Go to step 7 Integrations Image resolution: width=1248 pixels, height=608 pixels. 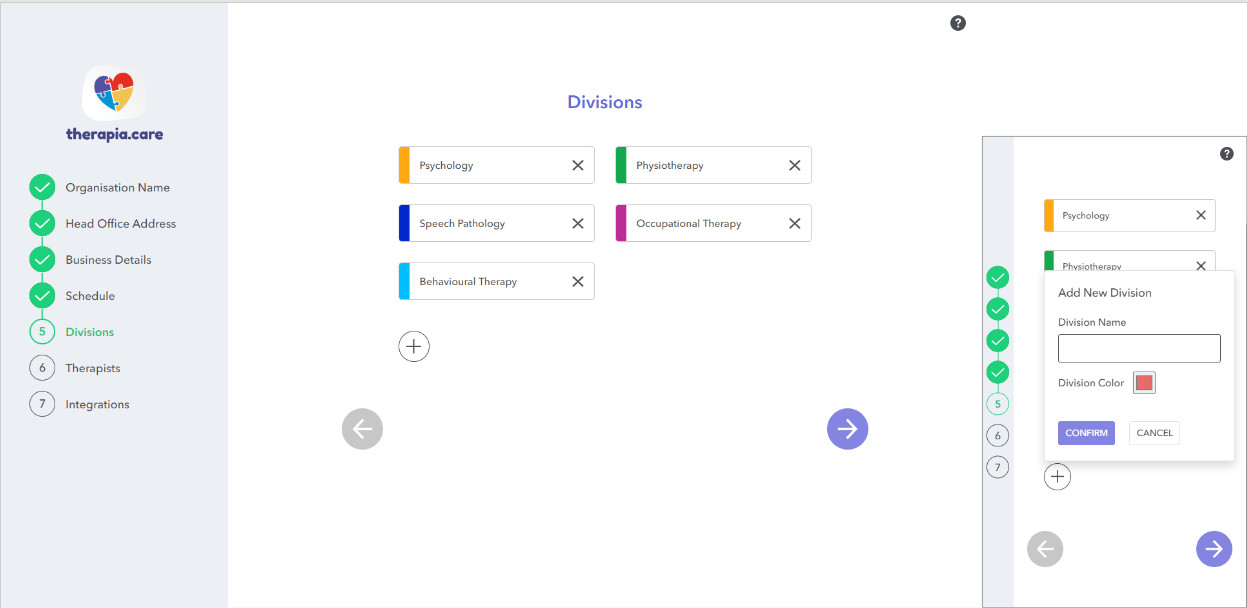point(97,404)
